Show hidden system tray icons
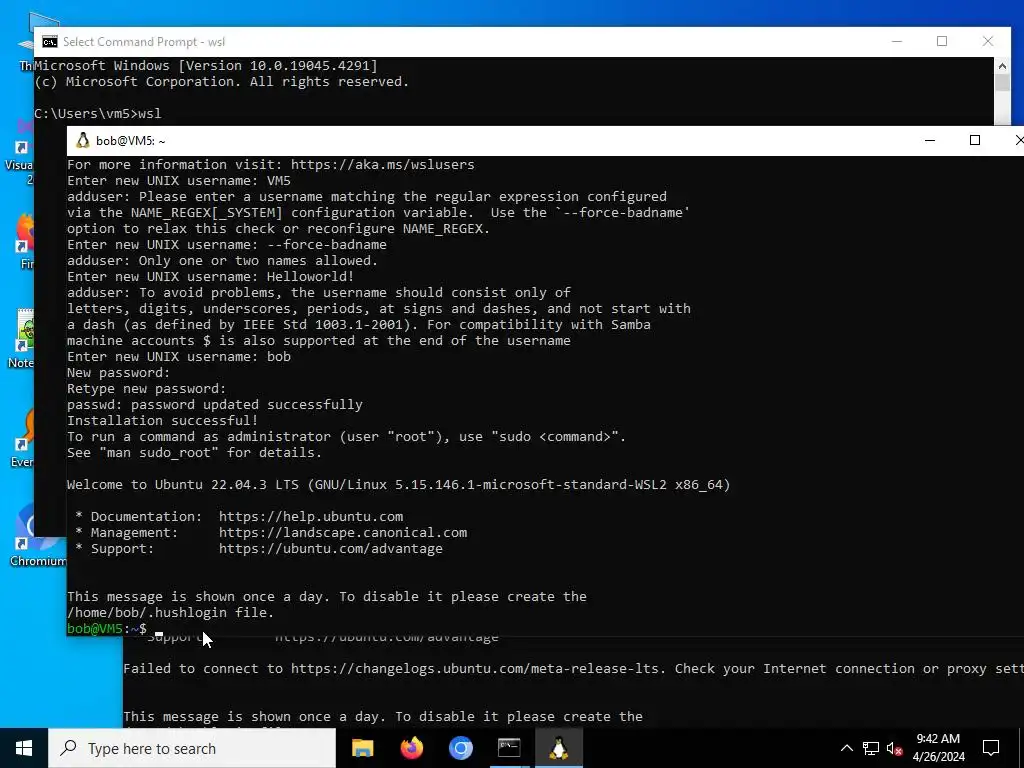Viewport: 1024px width, 768px height. [846, 748]
